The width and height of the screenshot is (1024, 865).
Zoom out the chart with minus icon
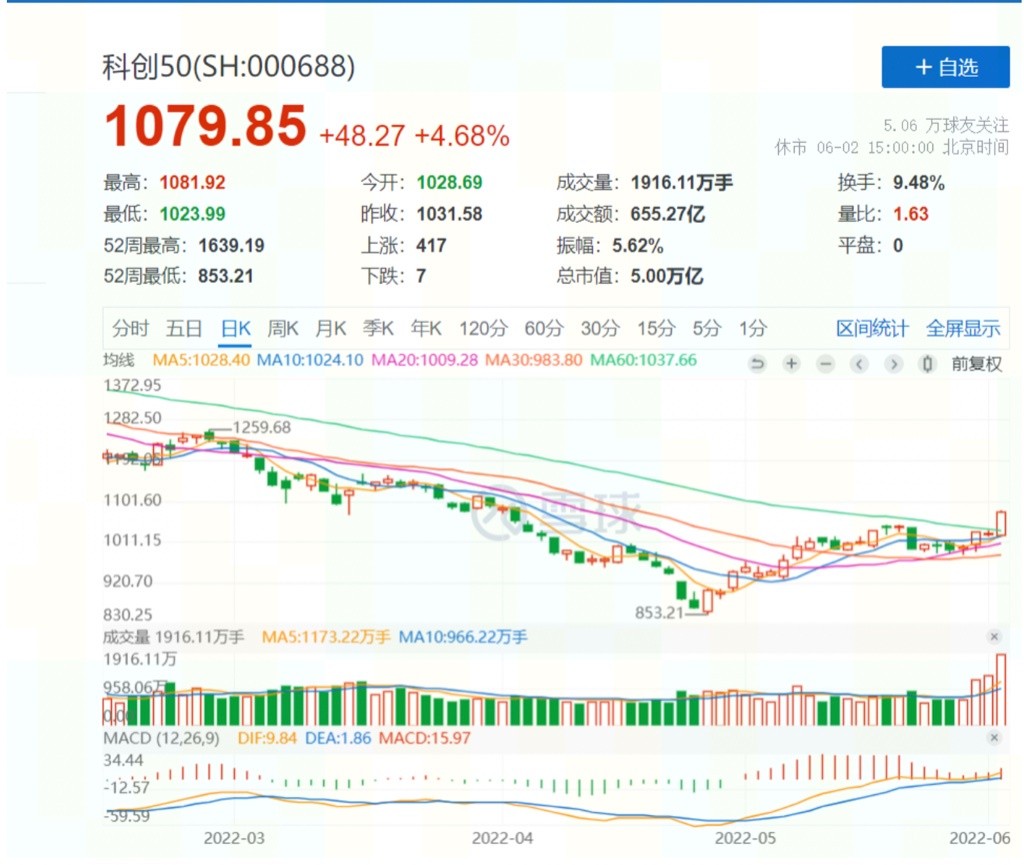[x=825, y=364]
